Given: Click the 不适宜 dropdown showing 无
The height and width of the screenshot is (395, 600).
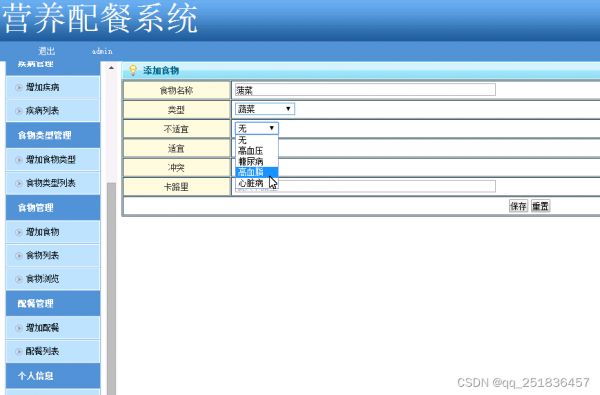Looking at the screenshot, I should click(257, 128).
